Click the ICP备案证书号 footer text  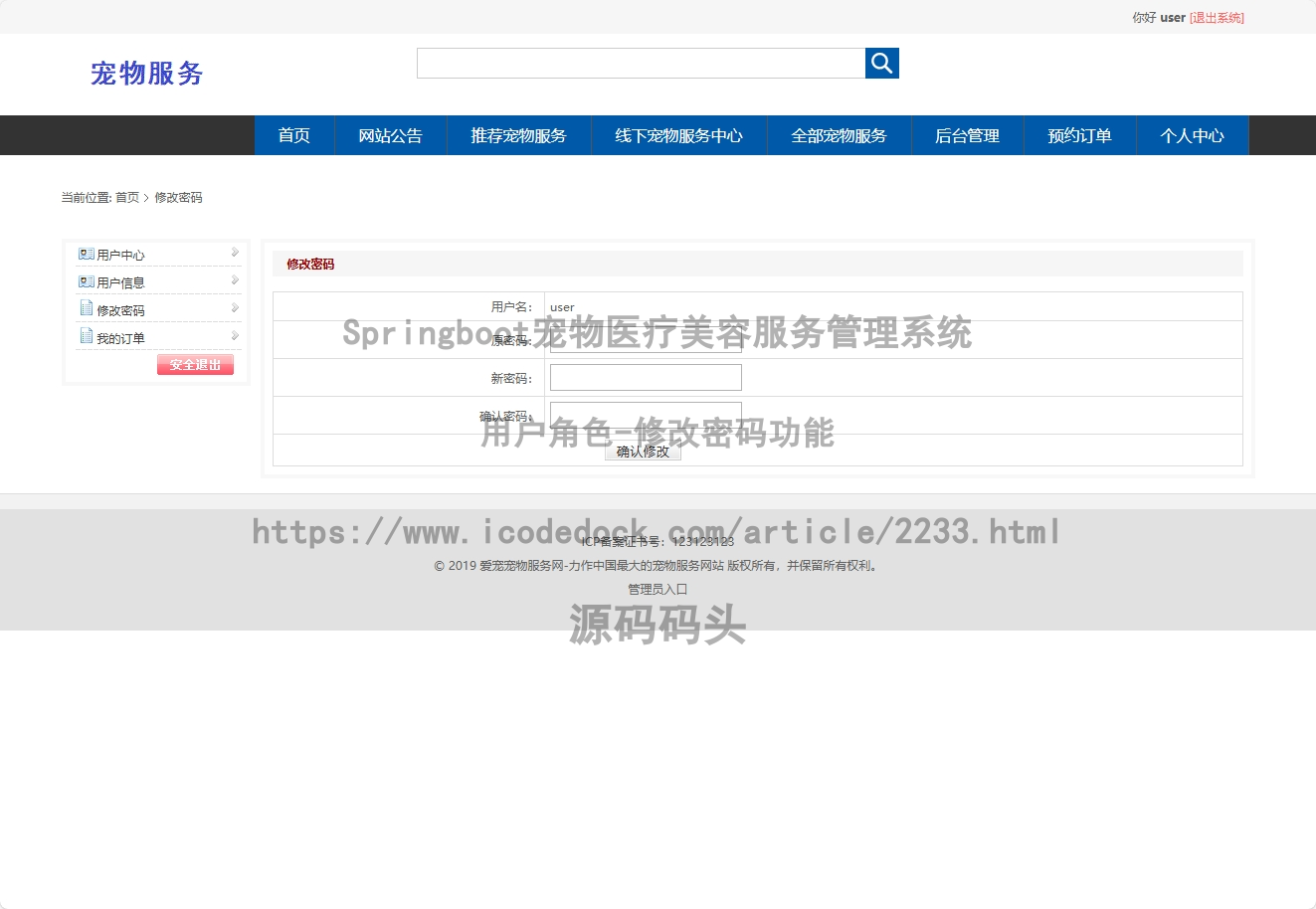[x=658, y=541]
